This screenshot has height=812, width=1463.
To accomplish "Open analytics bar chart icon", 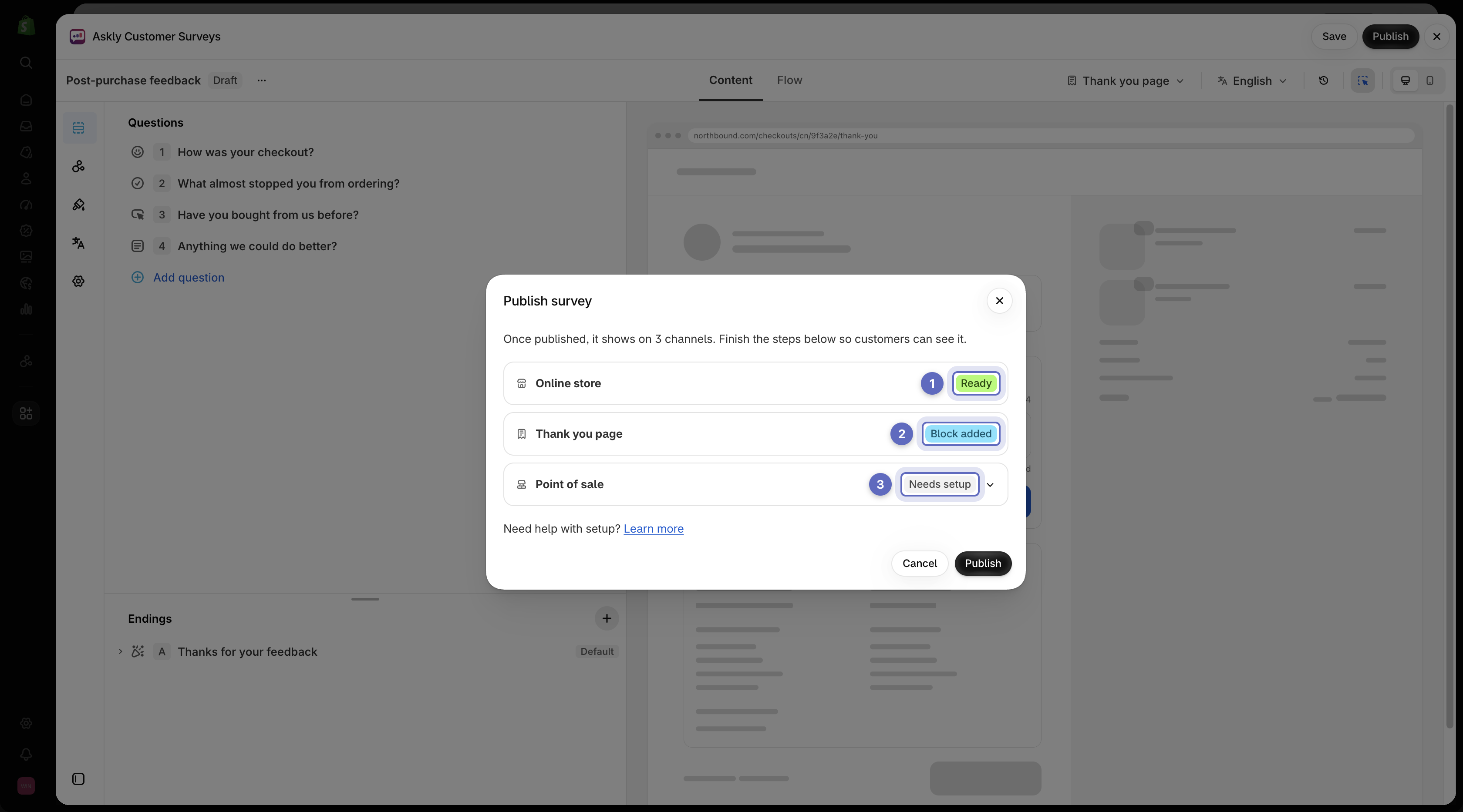I will (x=26, y=309).
